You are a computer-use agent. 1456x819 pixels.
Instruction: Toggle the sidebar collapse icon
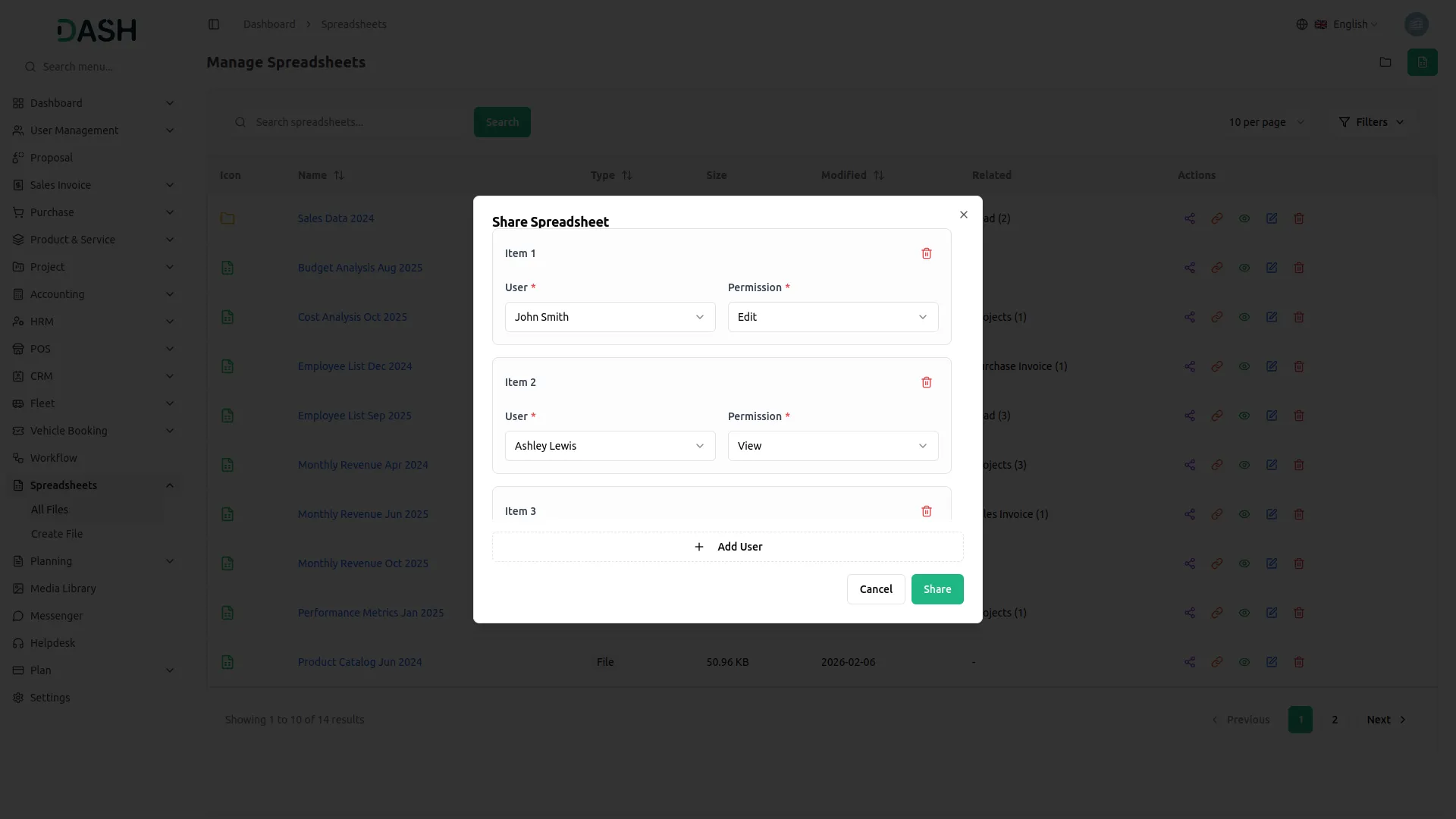[214, 24]
